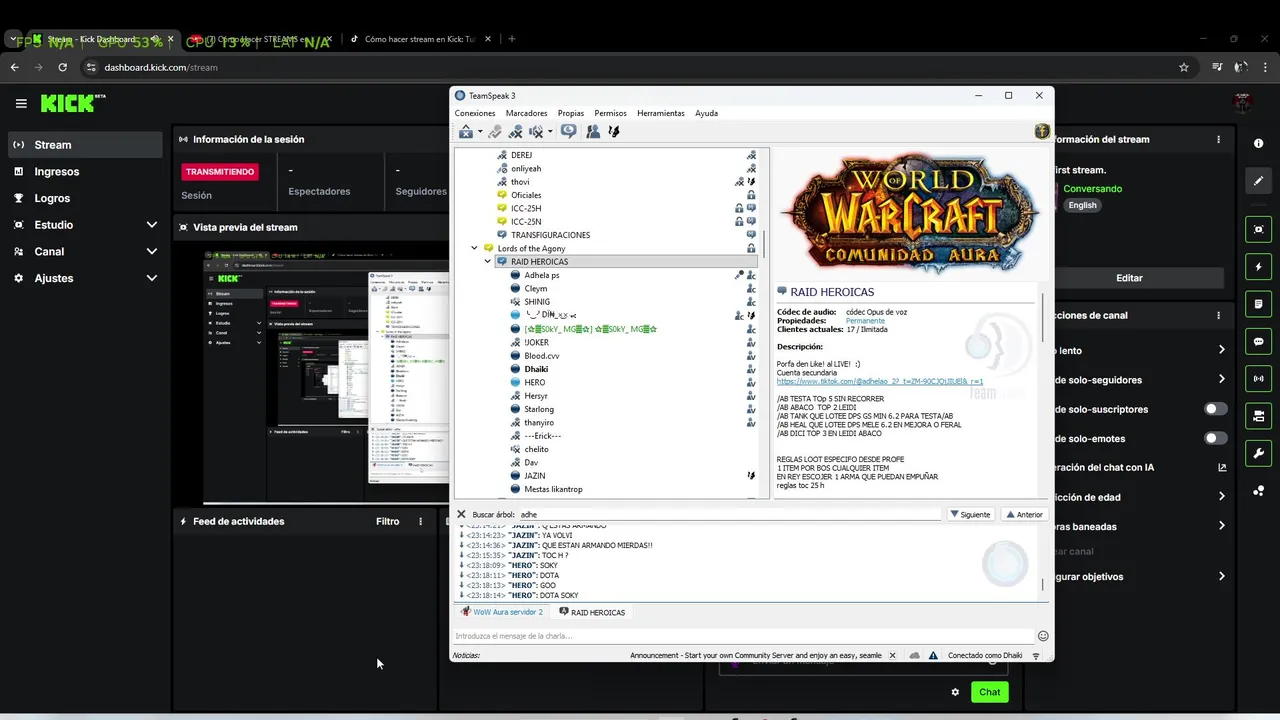The width and height of the screenshot is (1280, 720).
Task: Select Ingresos in Kick sidebar
Action: 56,172
